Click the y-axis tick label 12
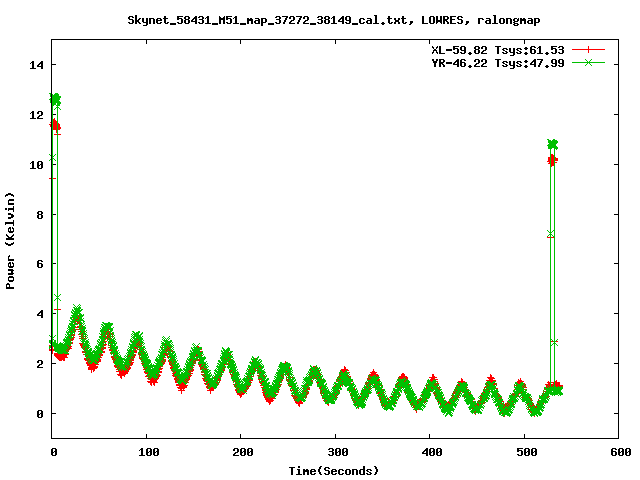Viewport: 640px width, 480px height. tap(37, 115)
